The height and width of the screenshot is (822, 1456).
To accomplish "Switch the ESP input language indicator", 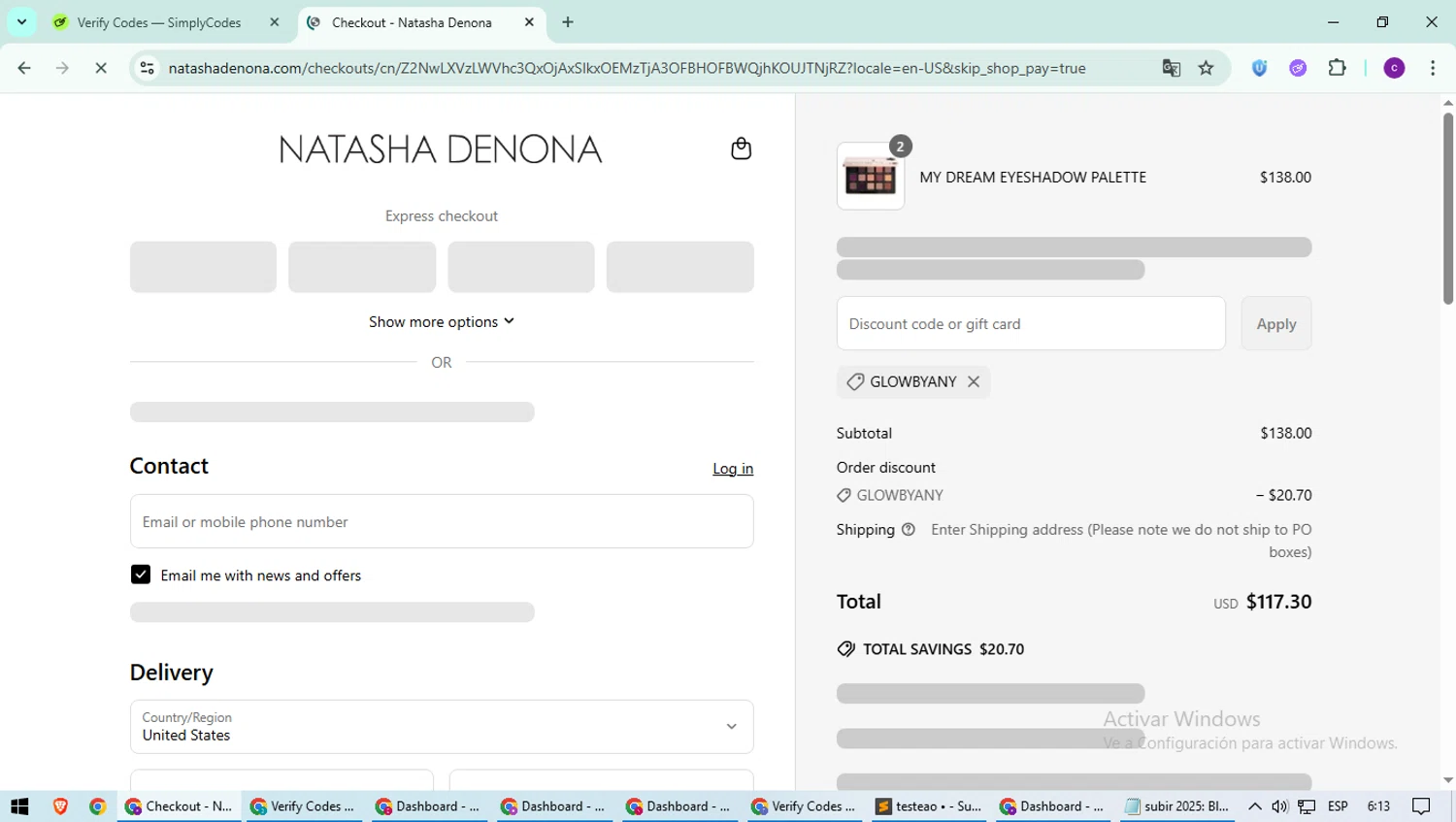I will coord(1338,806).
